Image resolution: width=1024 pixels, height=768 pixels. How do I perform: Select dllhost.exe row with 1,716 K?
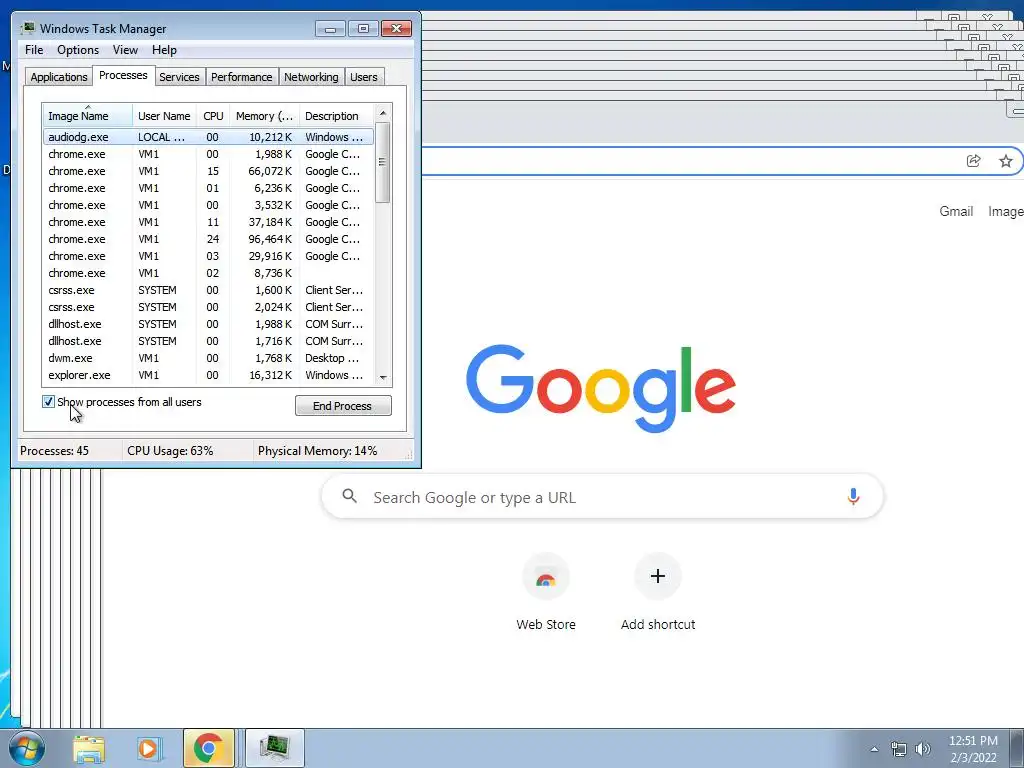tap(208, 341)
